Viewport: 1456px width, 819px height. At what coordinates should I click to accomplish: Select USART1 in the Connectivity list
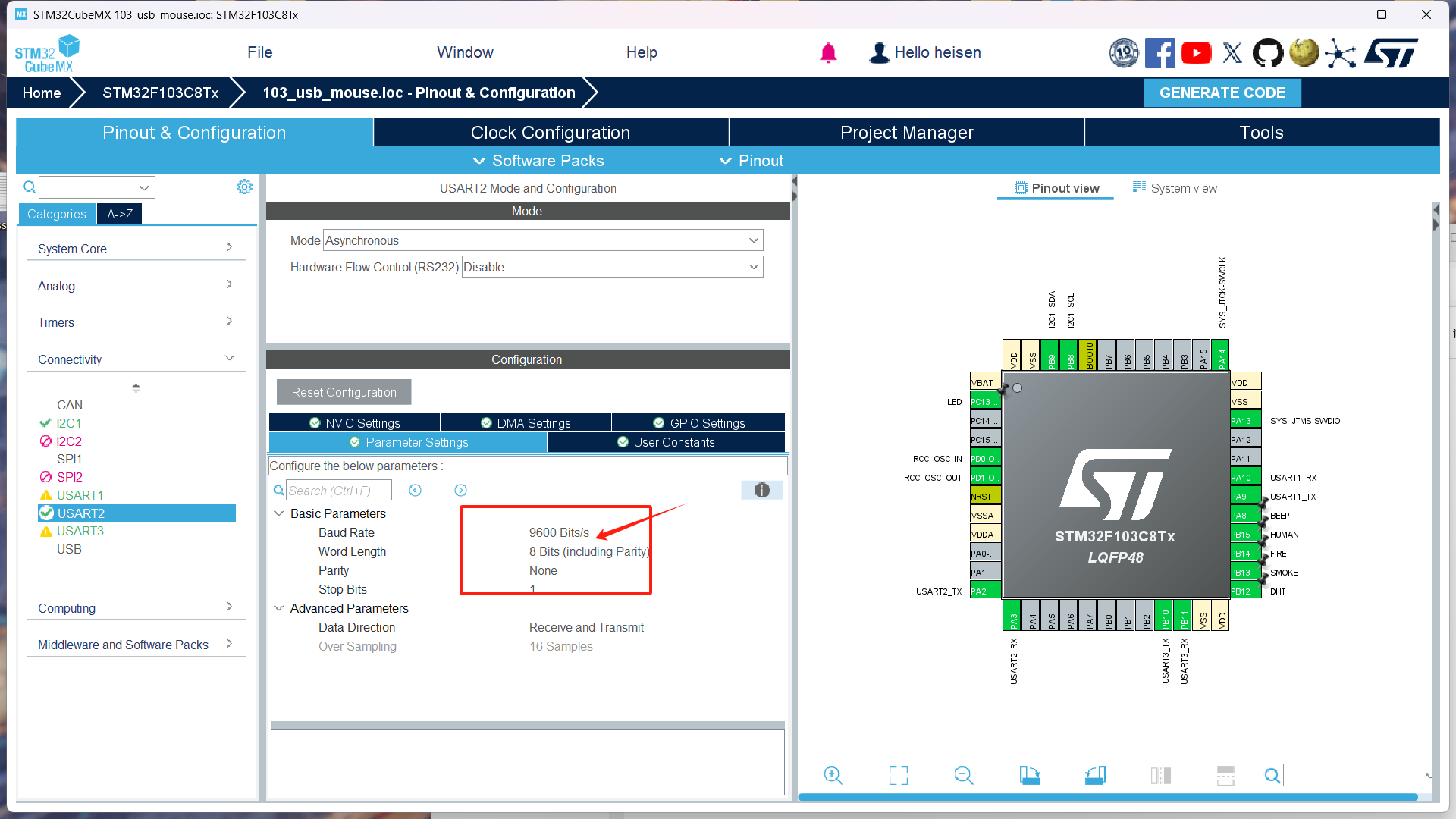(x=80, y=494)
